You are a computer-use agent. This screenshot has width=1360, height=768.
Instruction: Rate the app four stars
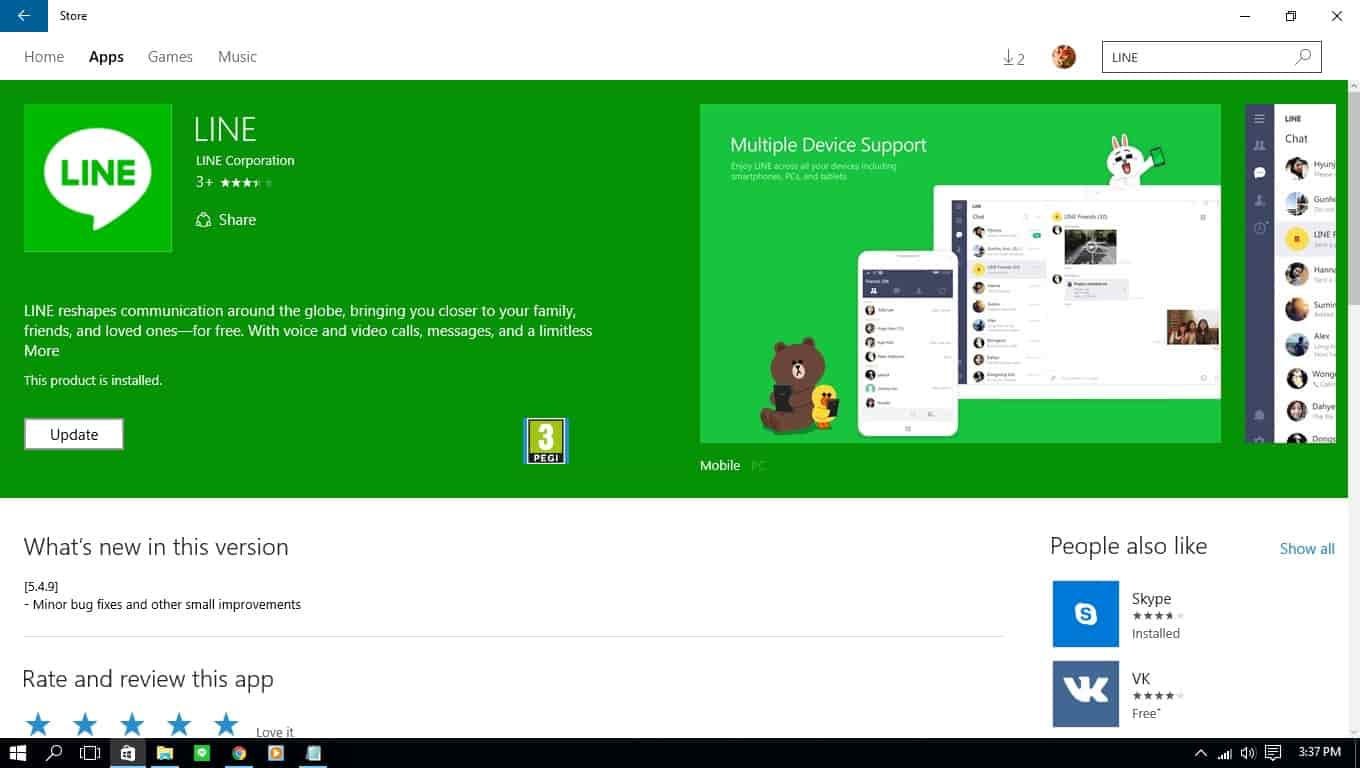coord(179,724)
